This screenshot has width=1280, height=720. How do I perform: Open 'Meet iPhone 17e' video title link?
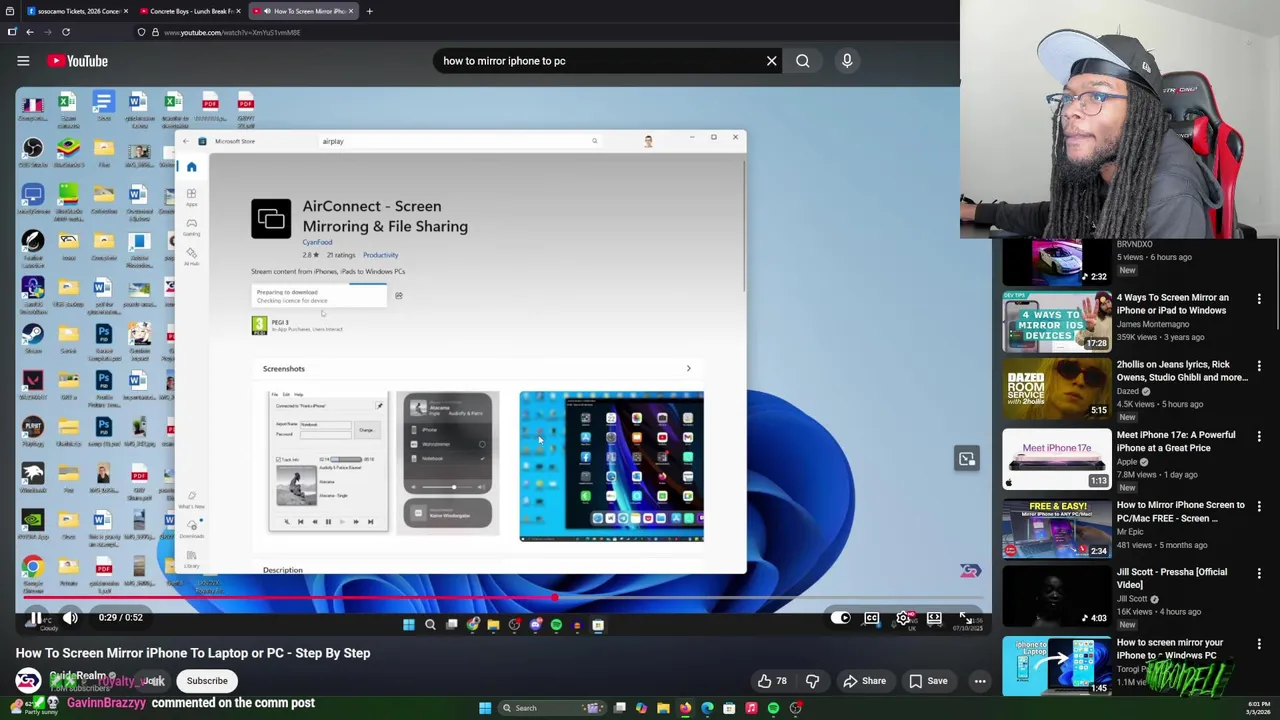tap(1176, 441)
